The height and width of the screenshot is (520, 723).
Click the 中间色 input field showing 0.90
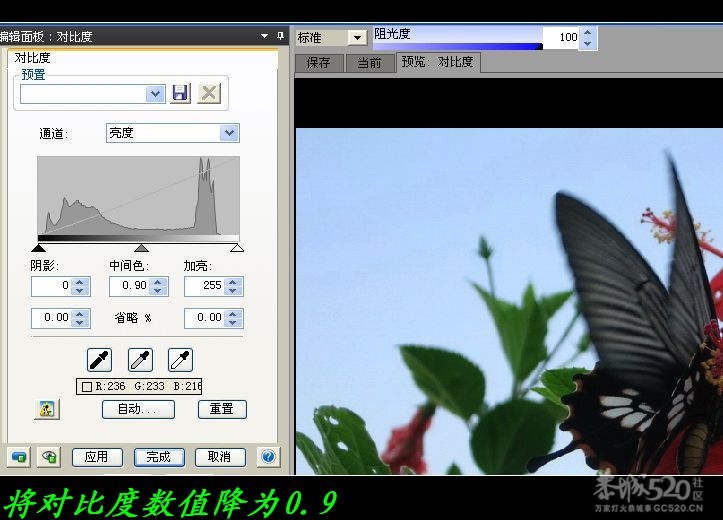130,286
